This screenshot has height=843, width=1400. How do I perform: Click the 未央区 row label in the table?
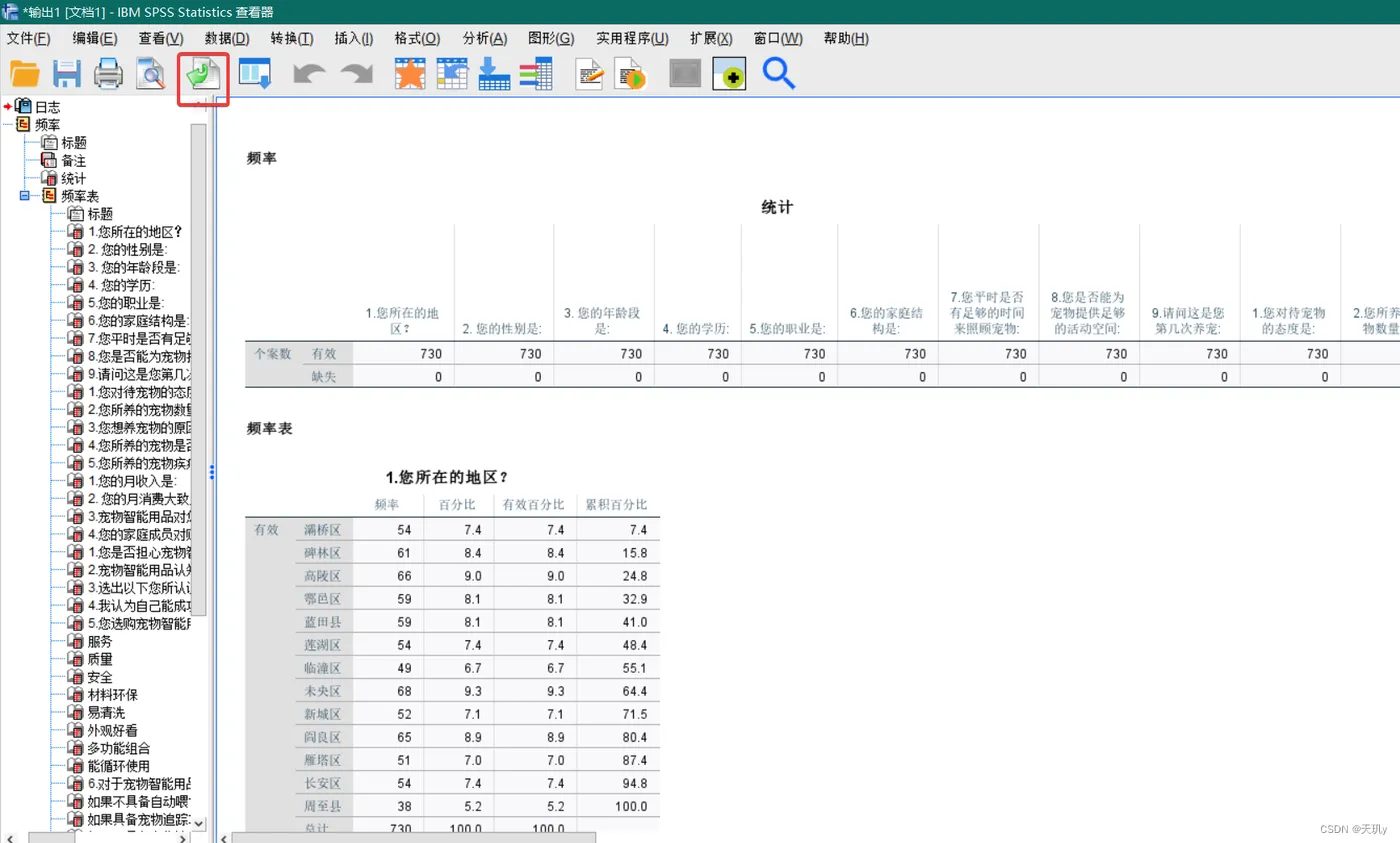tap(322, 691)
